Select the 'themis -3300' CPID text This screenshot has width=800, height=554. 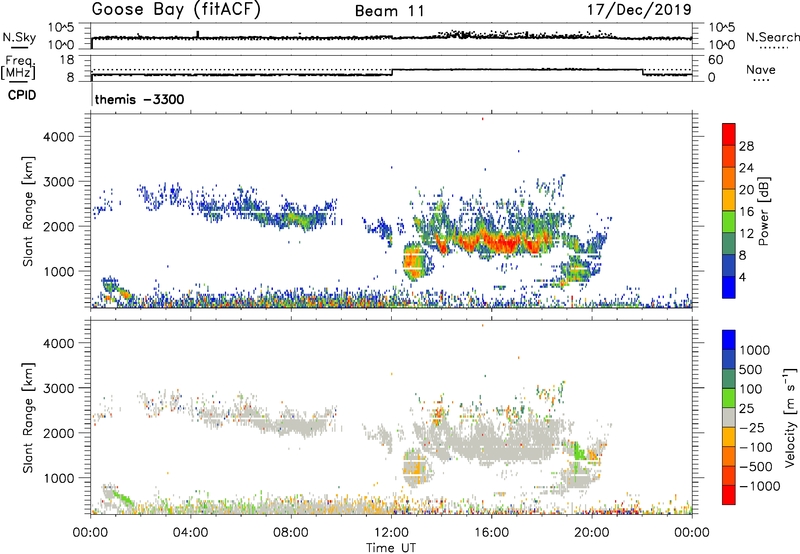pyautogui.click(x=139, y=99)
